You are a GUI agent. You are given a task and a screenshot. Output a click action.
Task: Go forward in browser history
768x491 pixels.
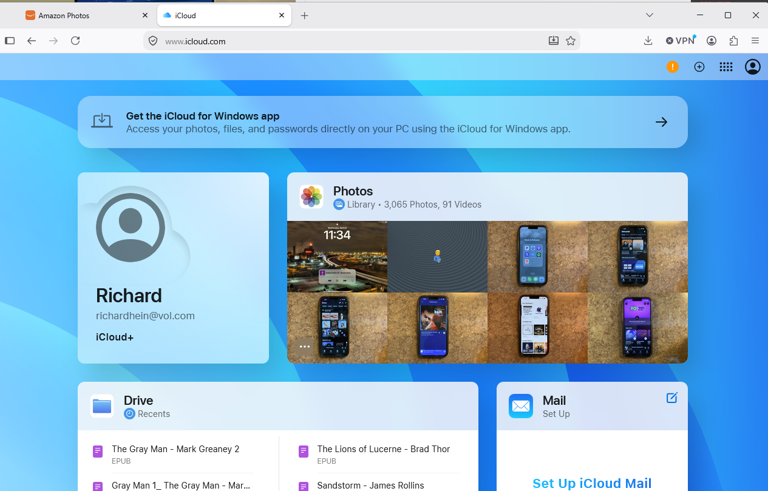[x=53, y=41]
